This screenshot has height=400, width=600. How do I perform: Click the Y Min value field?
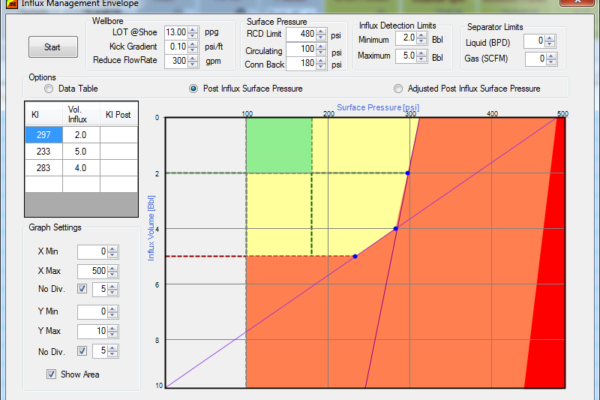(93, 312)
